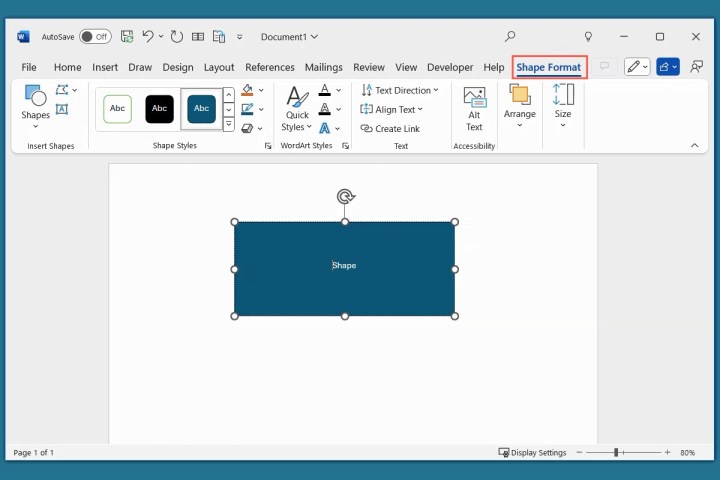Click the zoom slider in status bar
The image size is (720, 480).
(x=616, y=453)
